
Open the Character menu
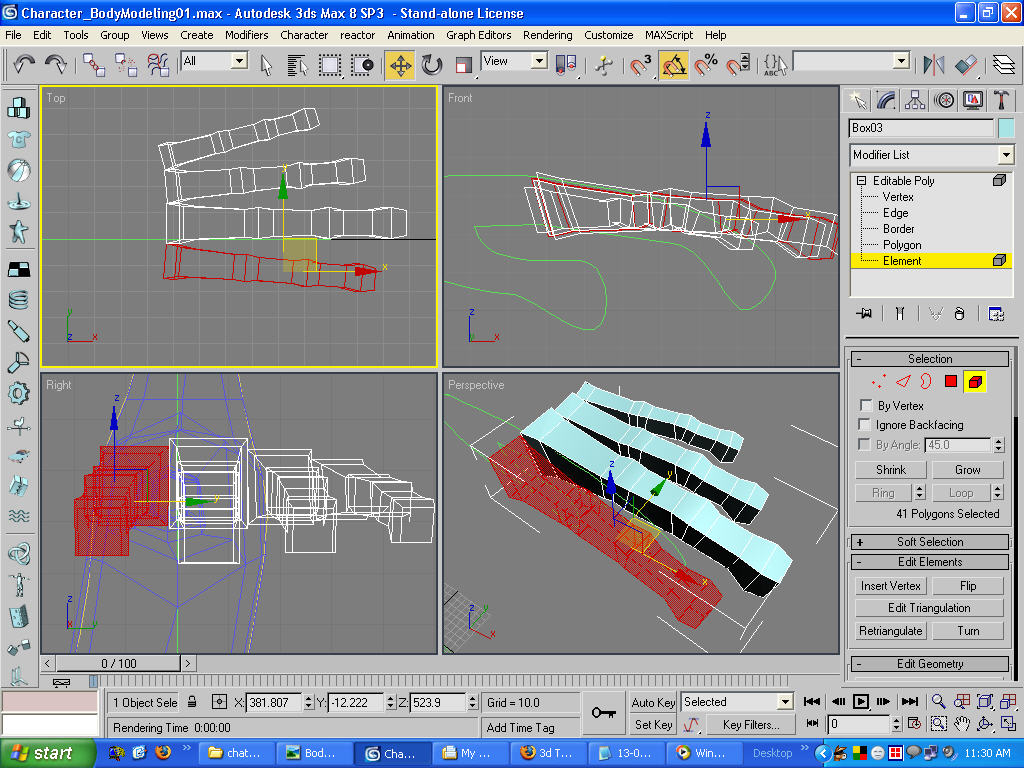click(x=304, y=35)
